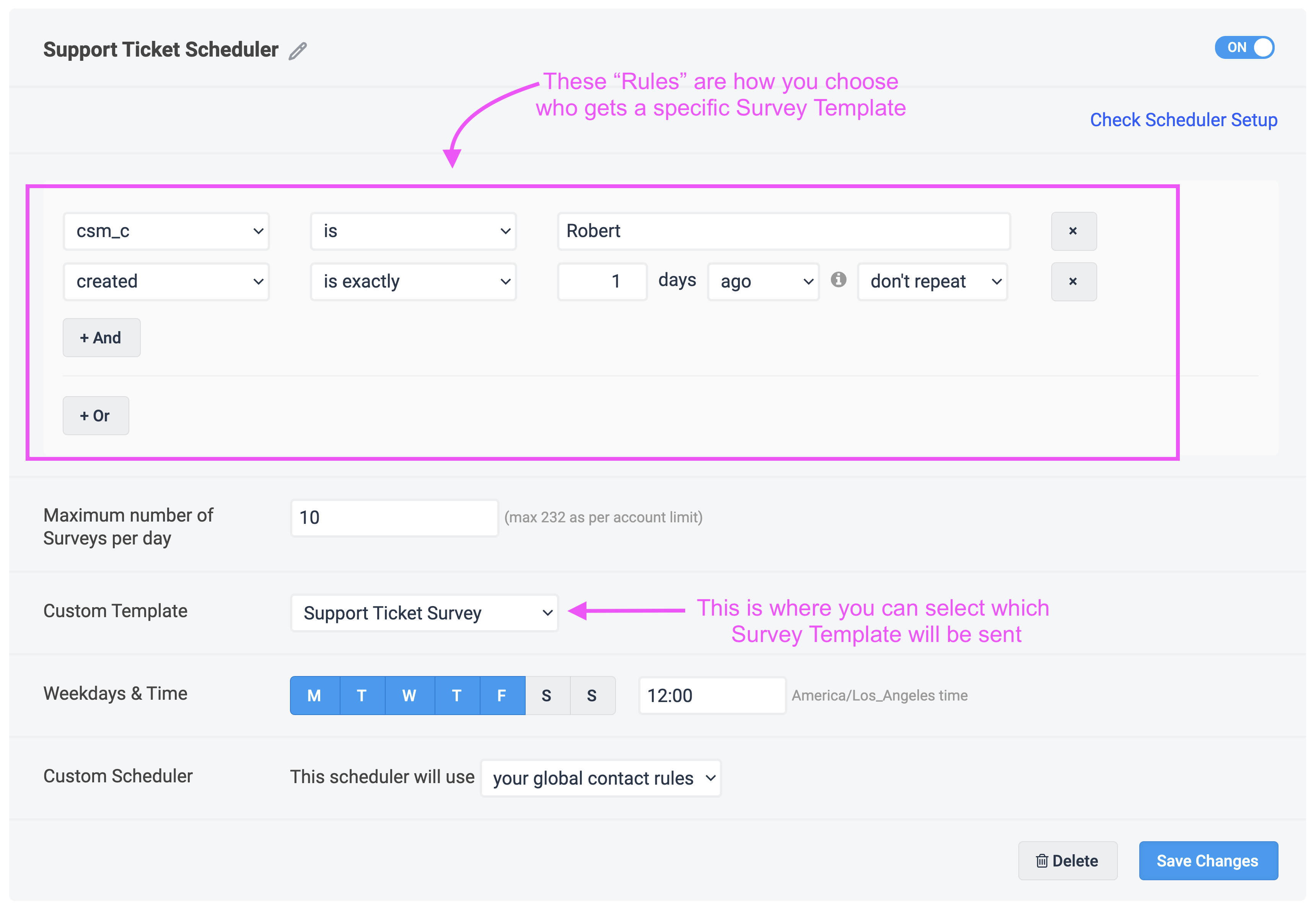This screenshot has height=907, width=1316.
Task: Open the 'is exactly' operator dropdown
Action: point(413,282)
